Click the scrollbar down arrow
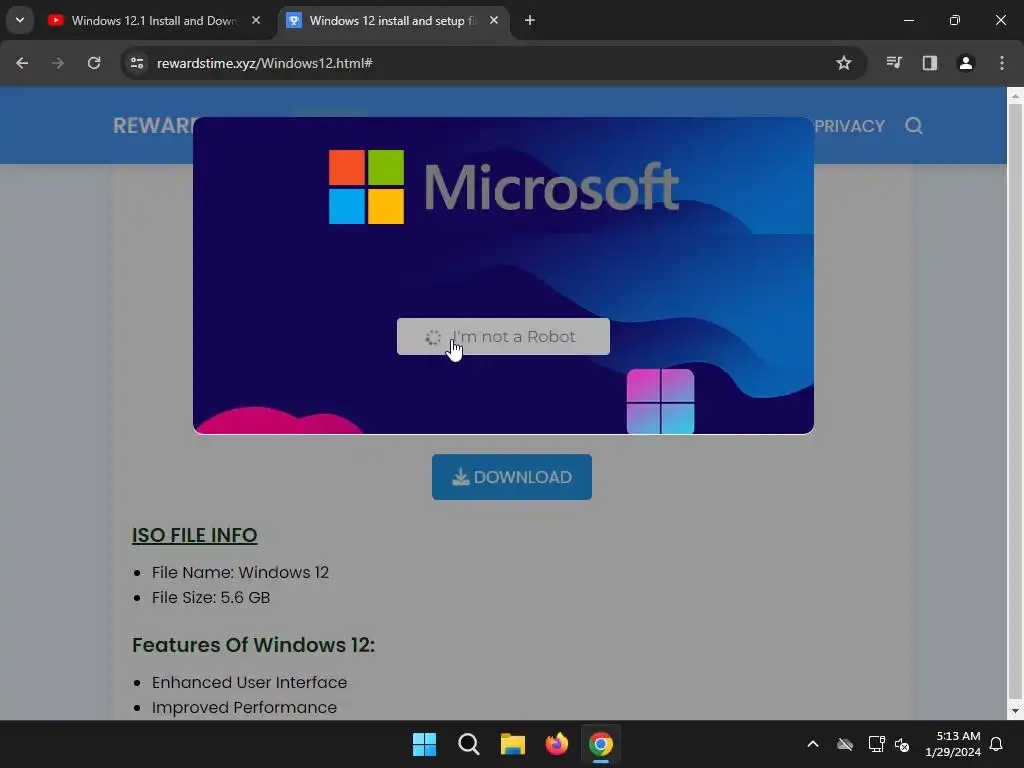The image size is (1024, 768). [x=1015, y=711]
